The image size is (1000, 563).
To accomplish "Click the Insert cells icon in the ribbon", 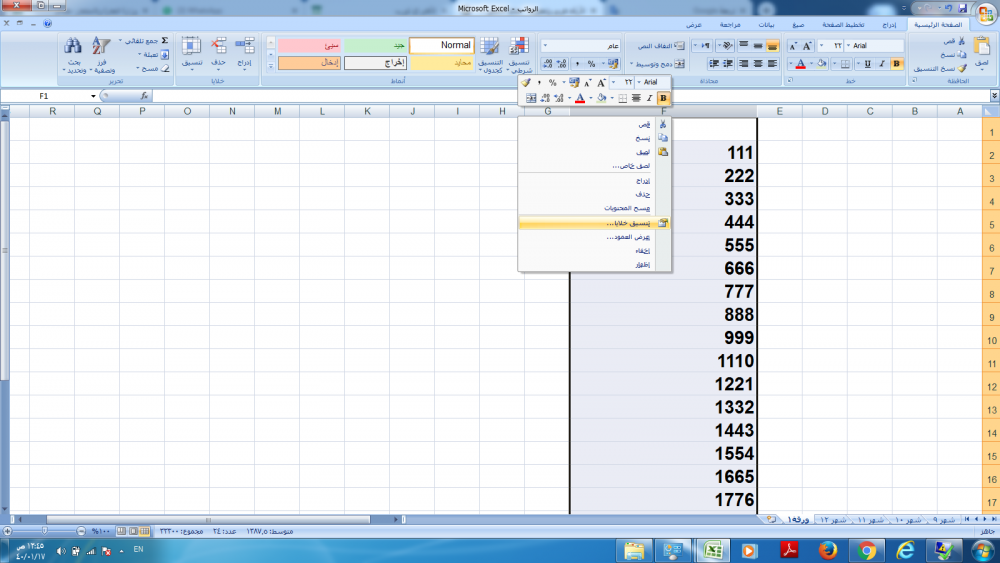I will coord(245,46).
